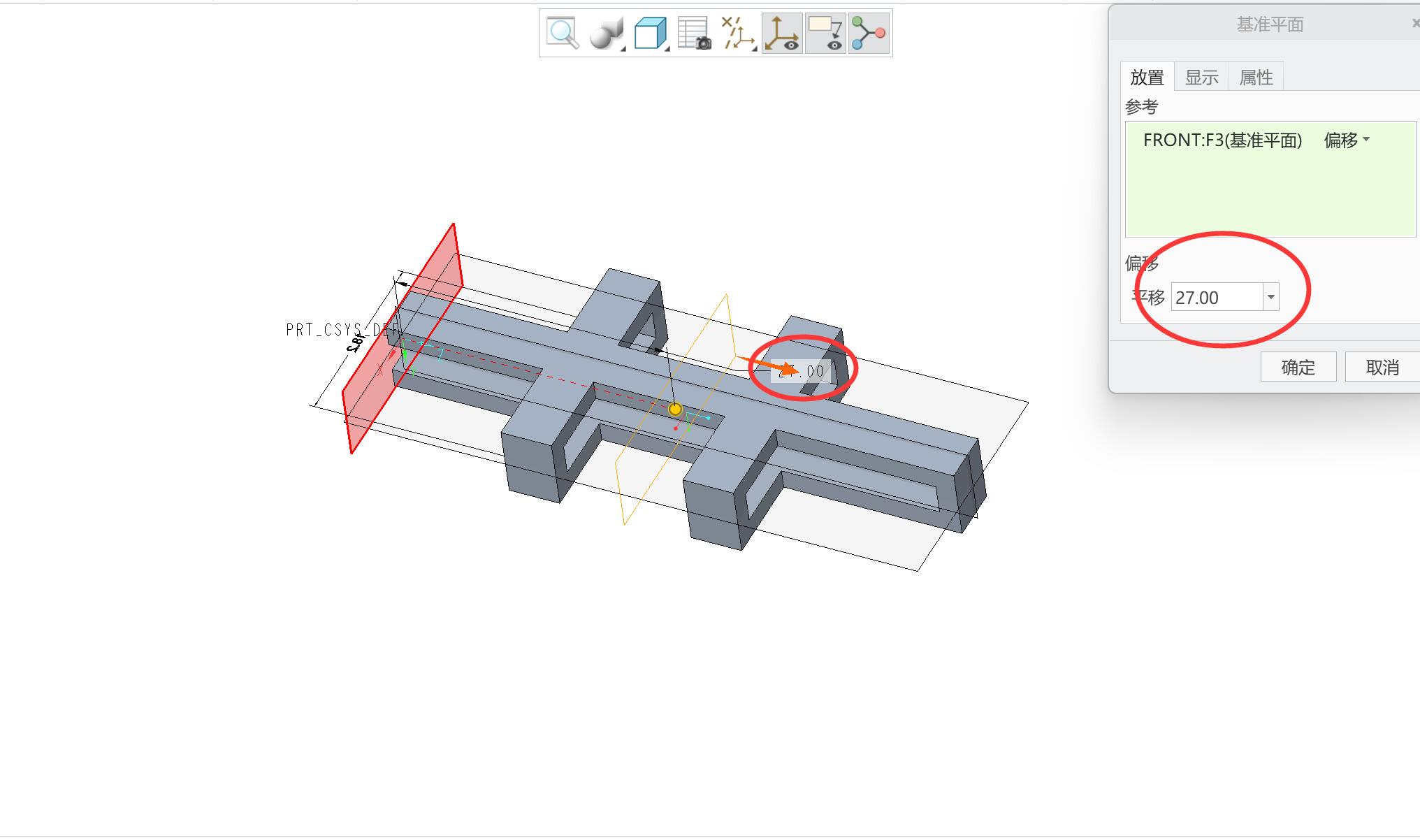Confirm with the 确定 button

(x=1298, y=367)
